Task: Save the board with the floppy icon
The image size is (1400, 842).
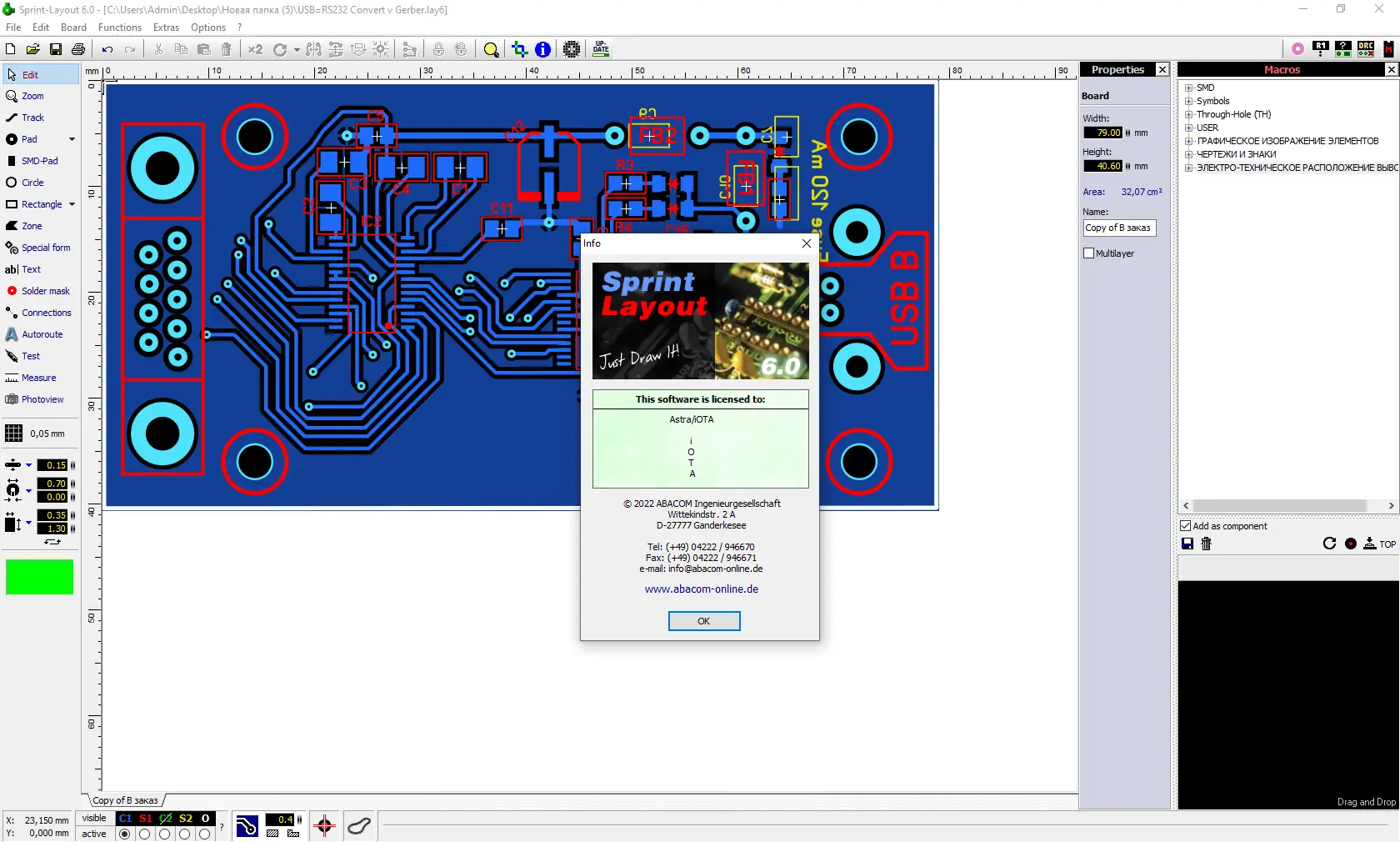Action: 56,49
